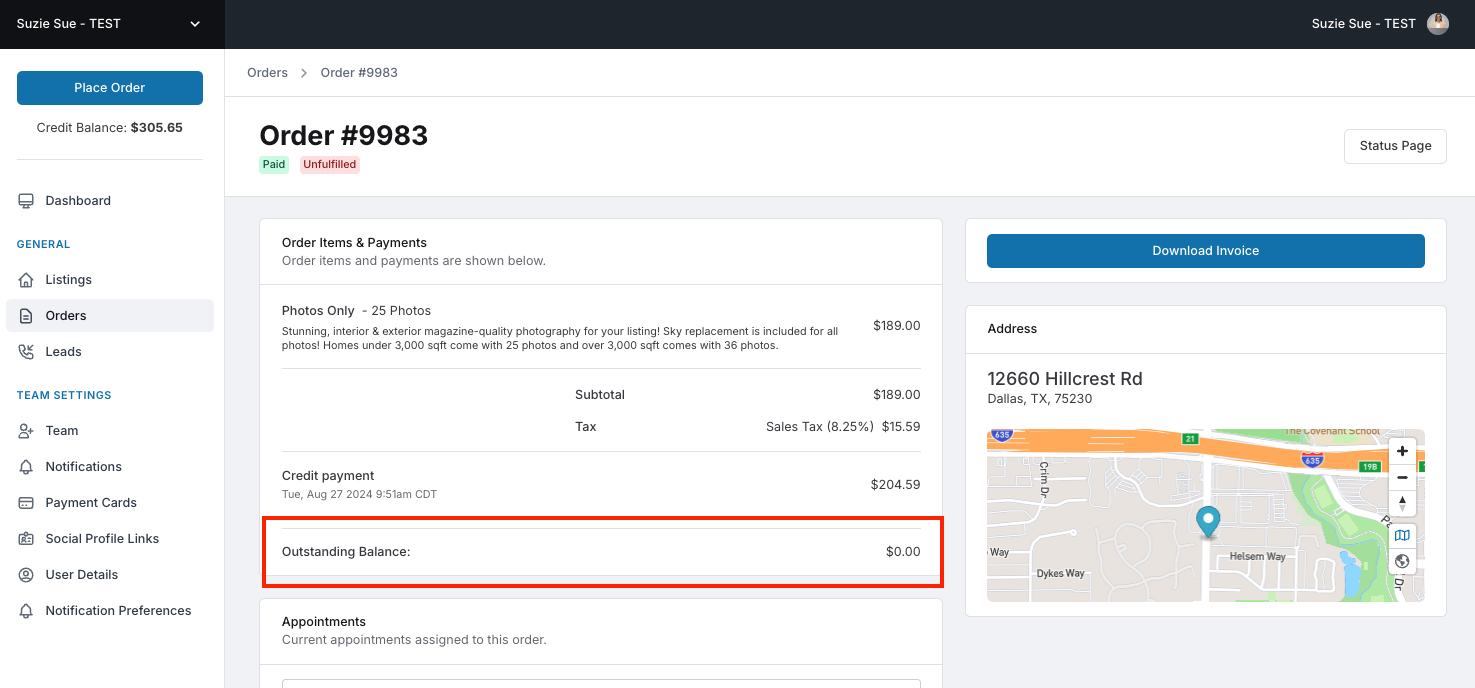Viewport: 1475px width, 688px height.
Task: Click the Leads phone icon
Action: pos(26,352)
